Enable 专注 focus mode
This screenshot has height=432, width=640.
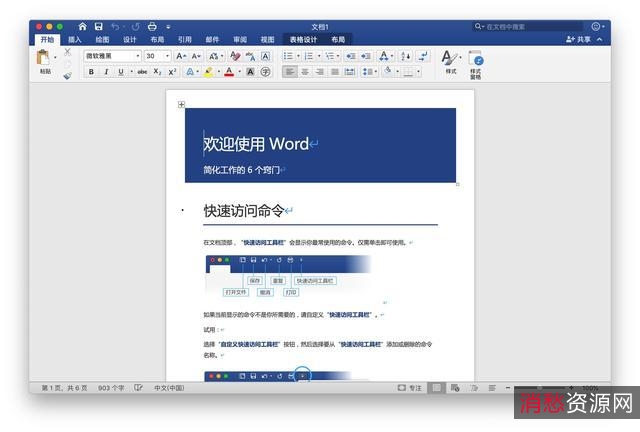409,387
